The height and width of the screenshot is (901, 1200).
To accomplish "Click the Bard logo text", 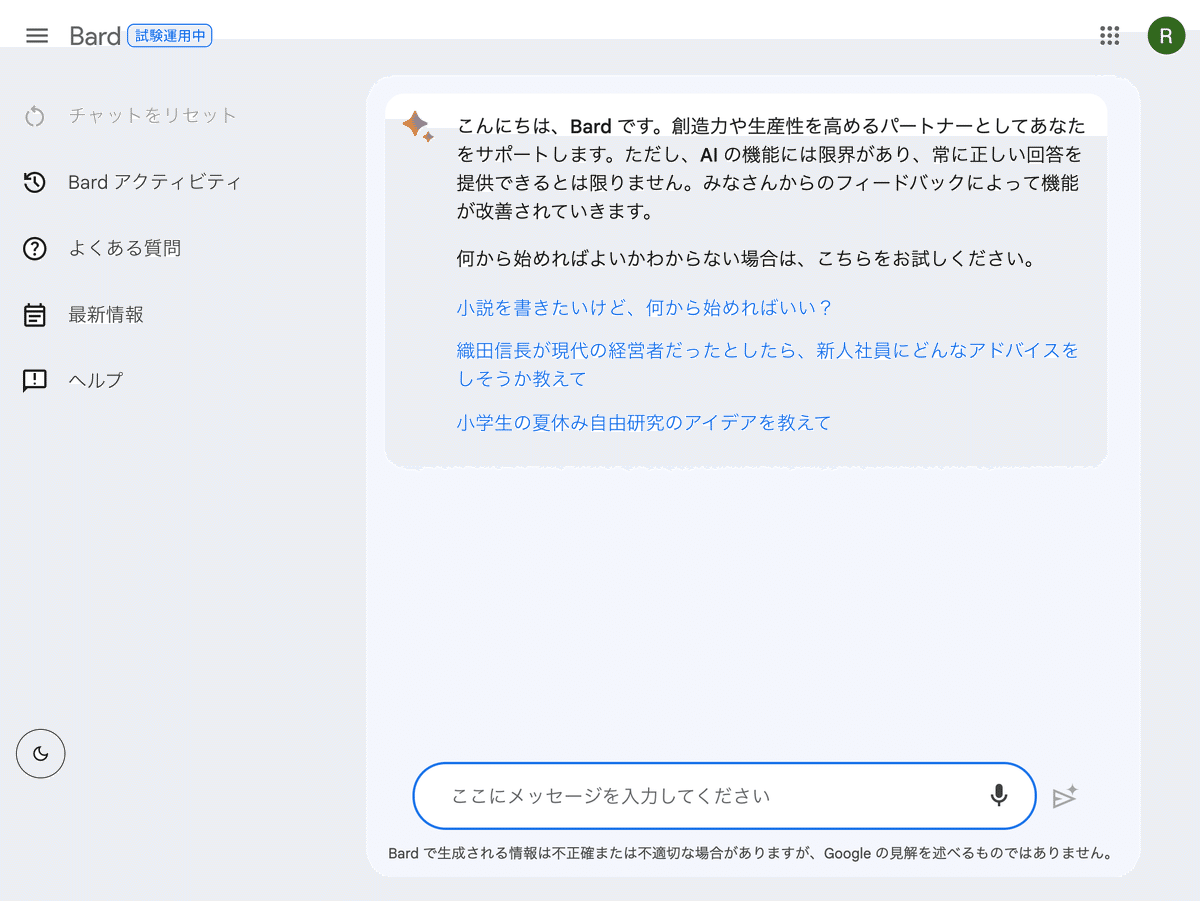I will [x=95, y=36].
